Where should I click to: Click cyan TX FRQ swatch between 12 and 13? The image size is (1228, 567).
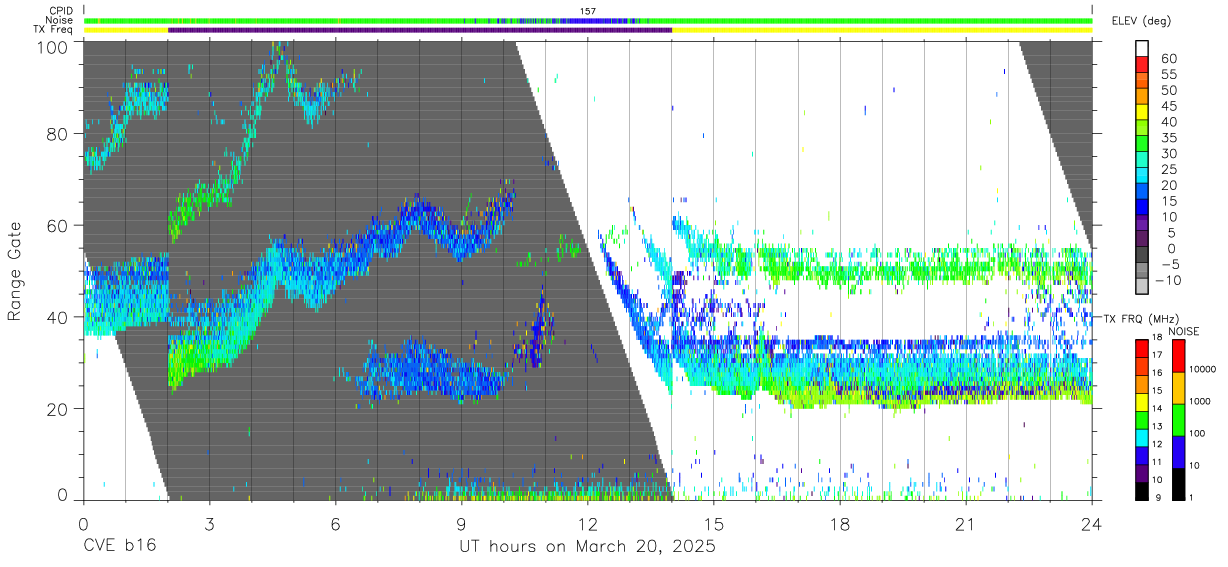pos(1142,436)
